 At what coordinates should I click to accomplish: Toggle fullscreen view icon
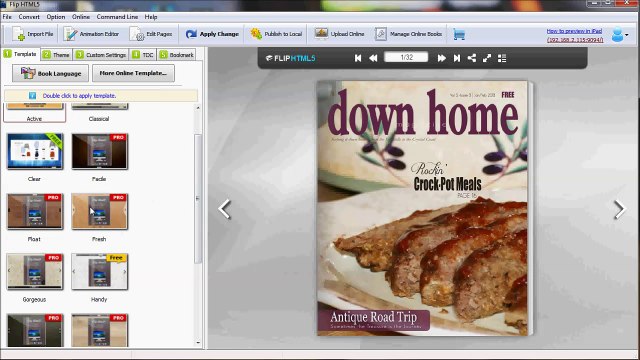[487, 58]
